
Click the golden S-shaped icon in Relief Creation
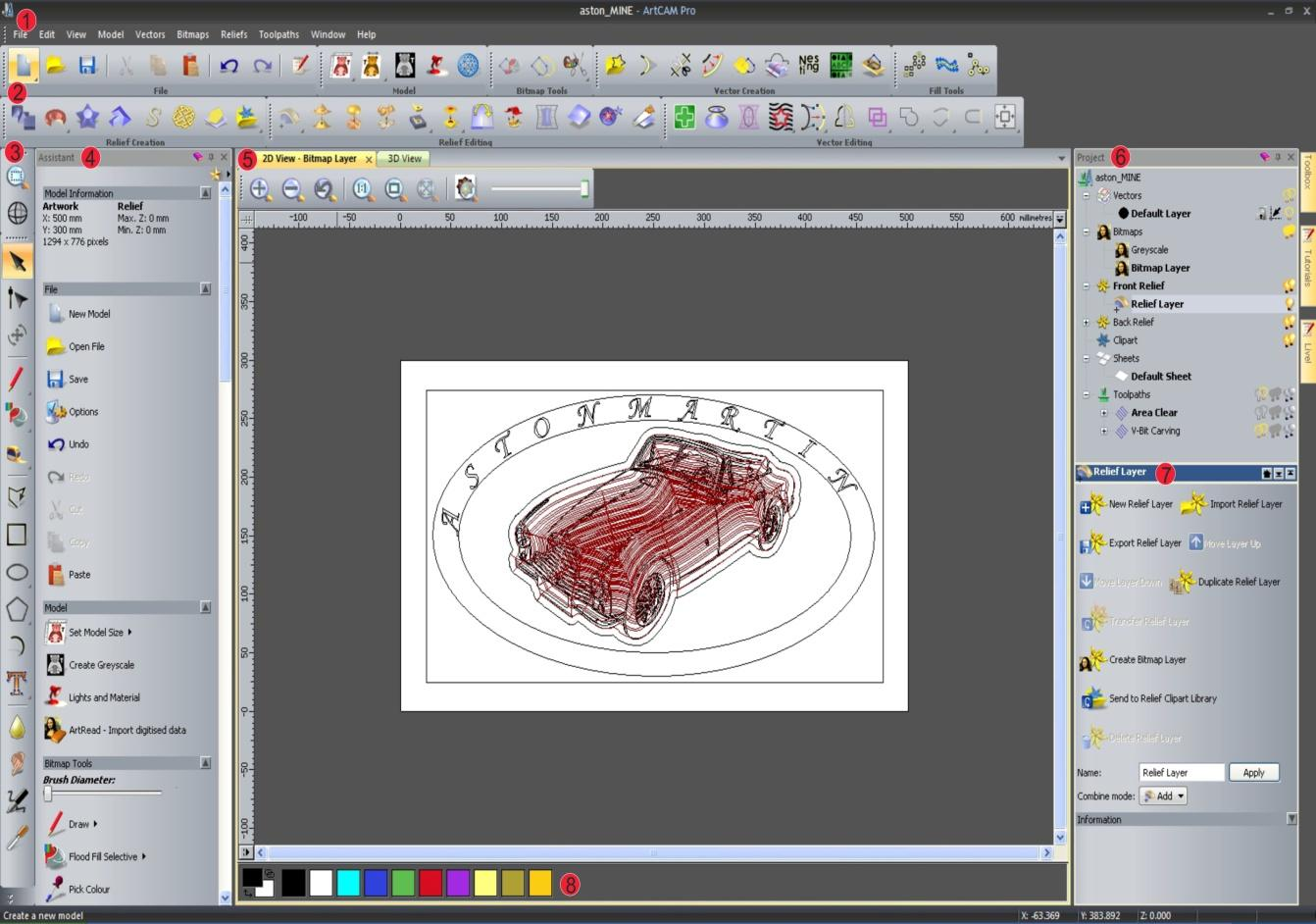[x=152, y=118]
